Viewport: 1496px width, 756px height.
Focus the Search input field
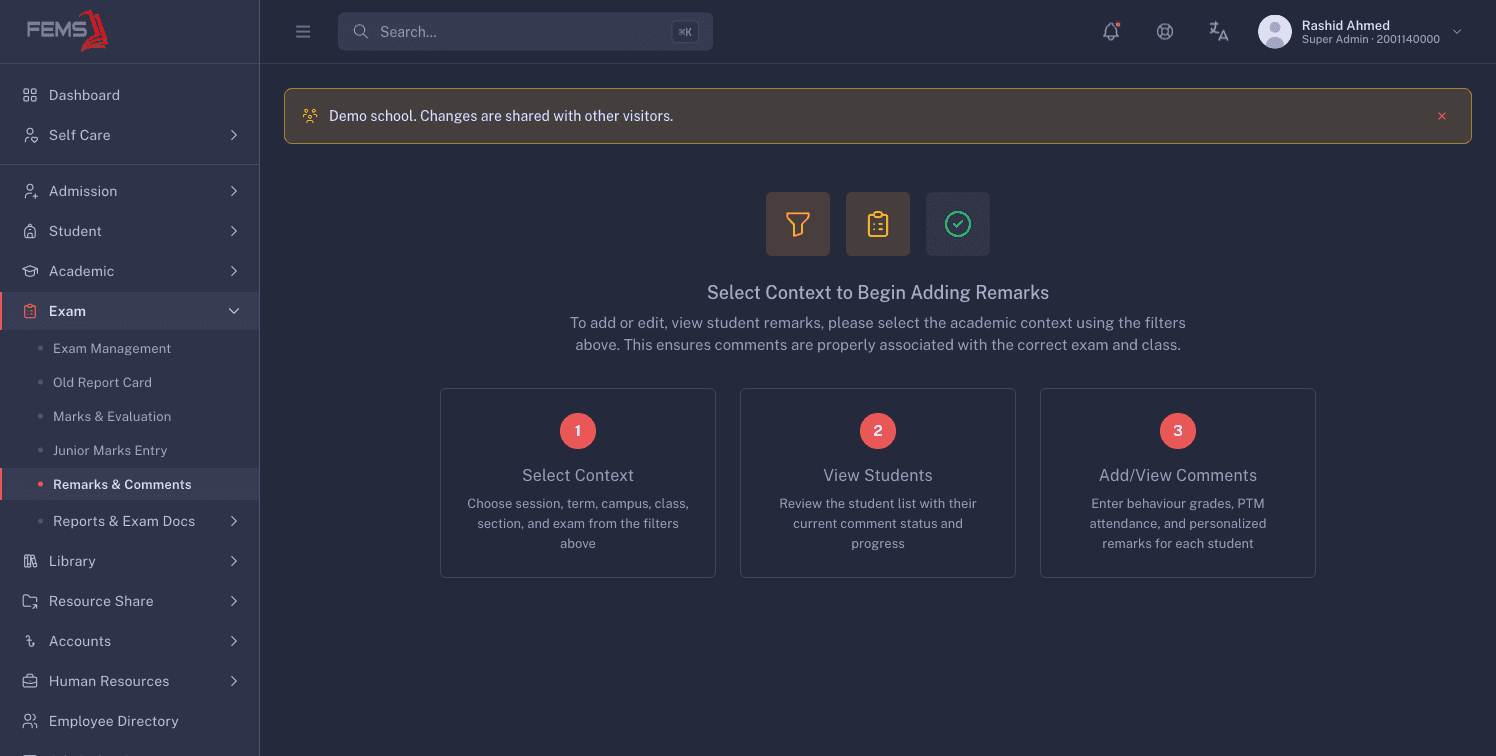[525, 32]
